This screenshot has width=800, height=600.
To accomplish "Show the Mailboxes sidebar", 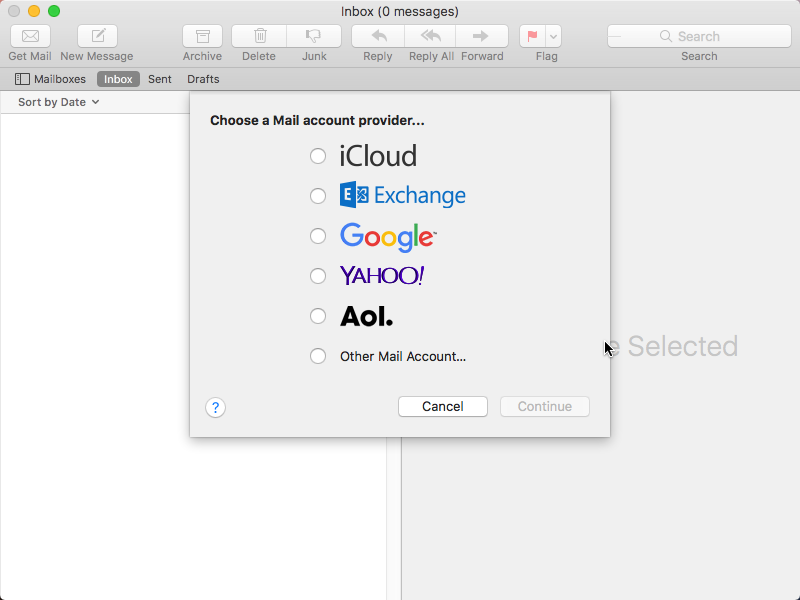I will tap(50, 79).
